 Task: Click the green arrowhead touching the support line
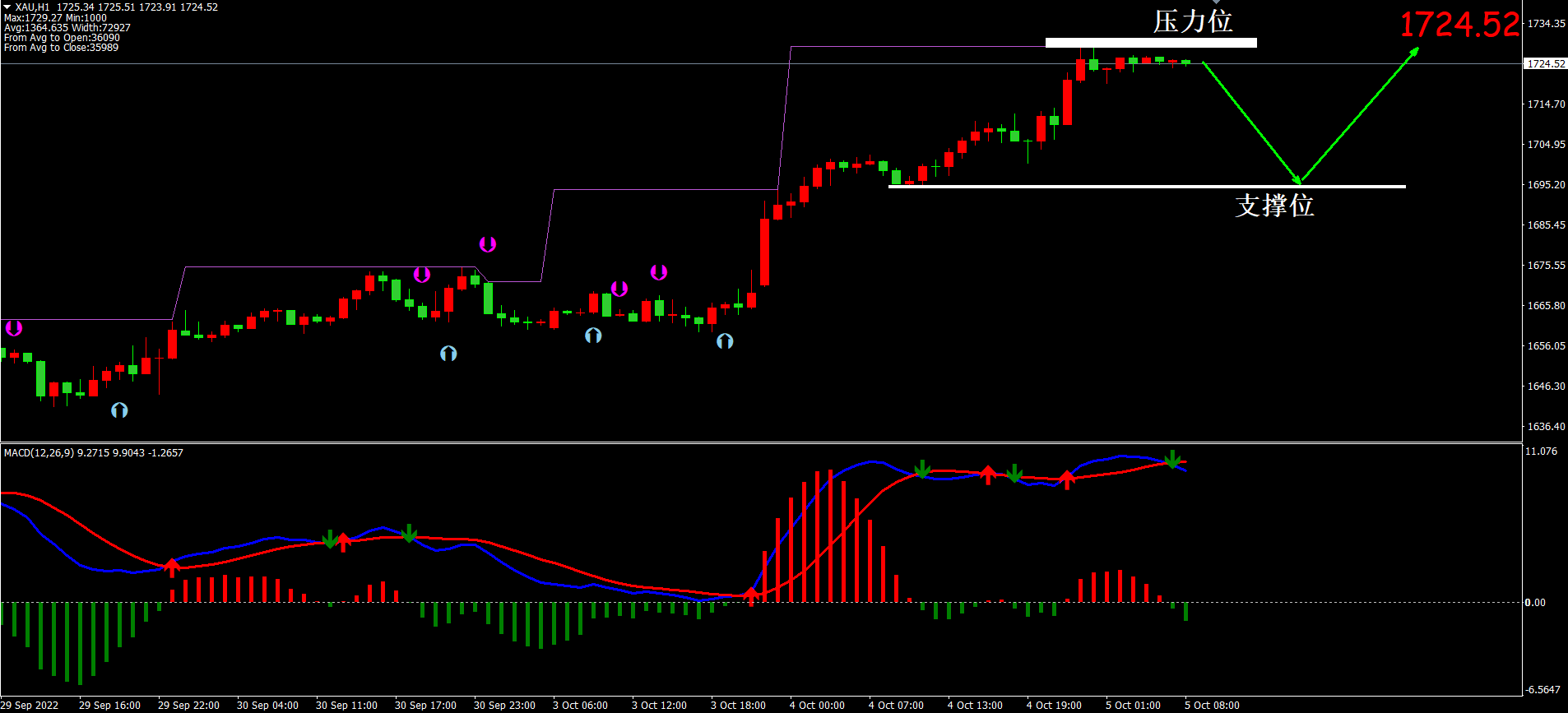tap(1297, 178)
